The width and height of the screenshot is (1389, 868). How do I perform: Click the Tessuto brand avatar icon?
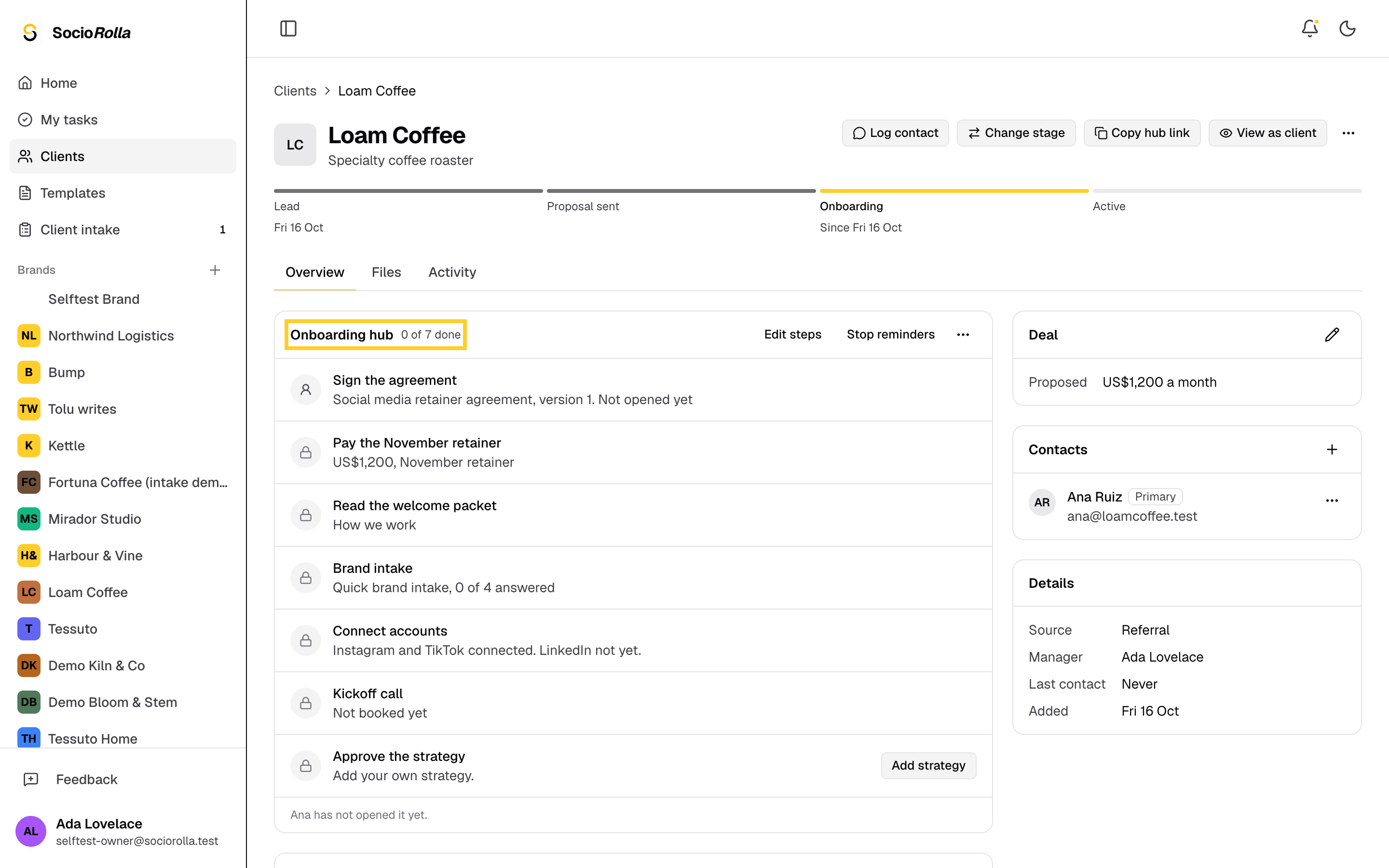click(29, 629)
